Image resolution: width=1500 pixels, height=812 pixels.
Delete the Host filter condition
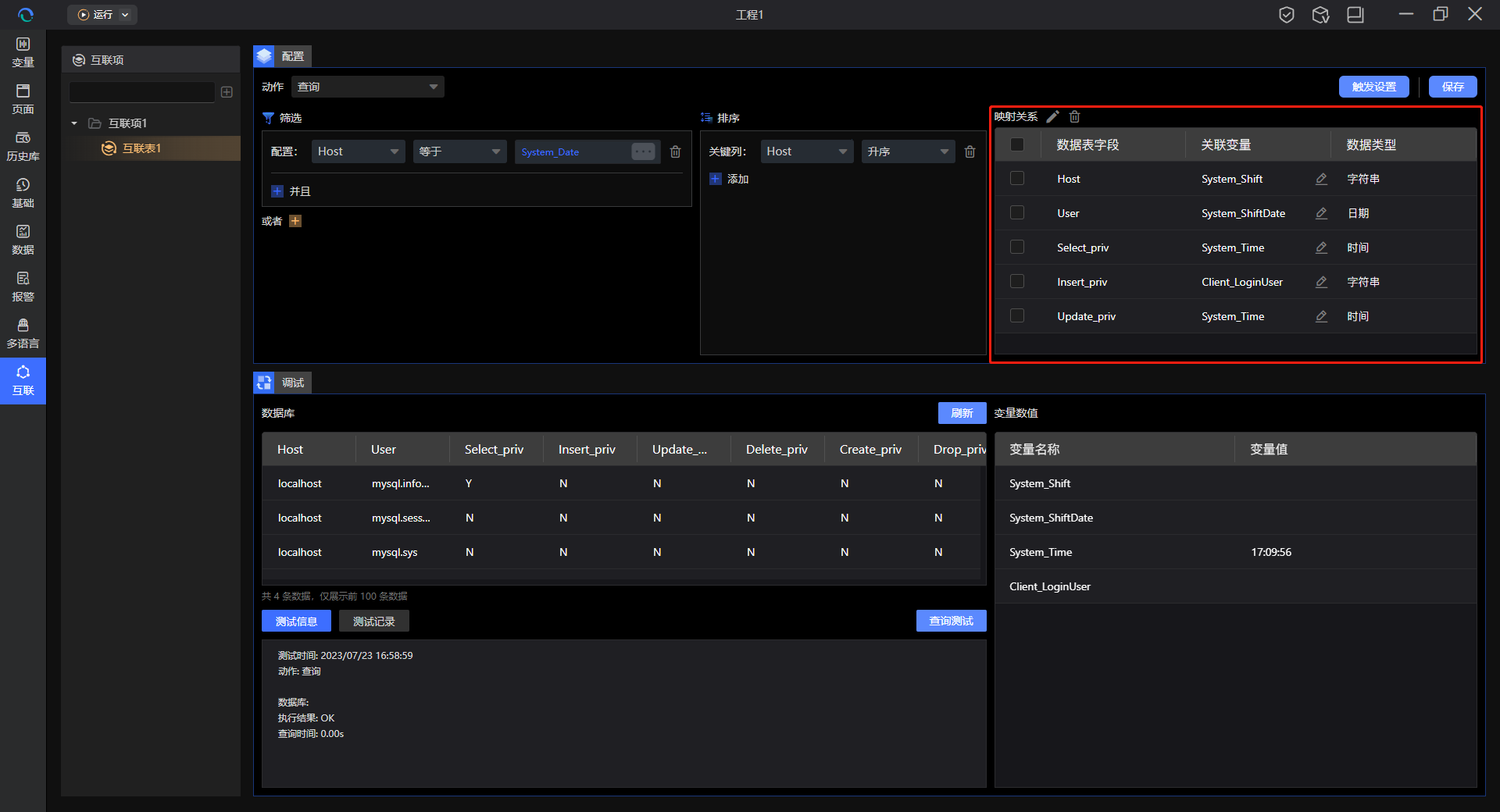pyautogui.click(x=676, y=151)
